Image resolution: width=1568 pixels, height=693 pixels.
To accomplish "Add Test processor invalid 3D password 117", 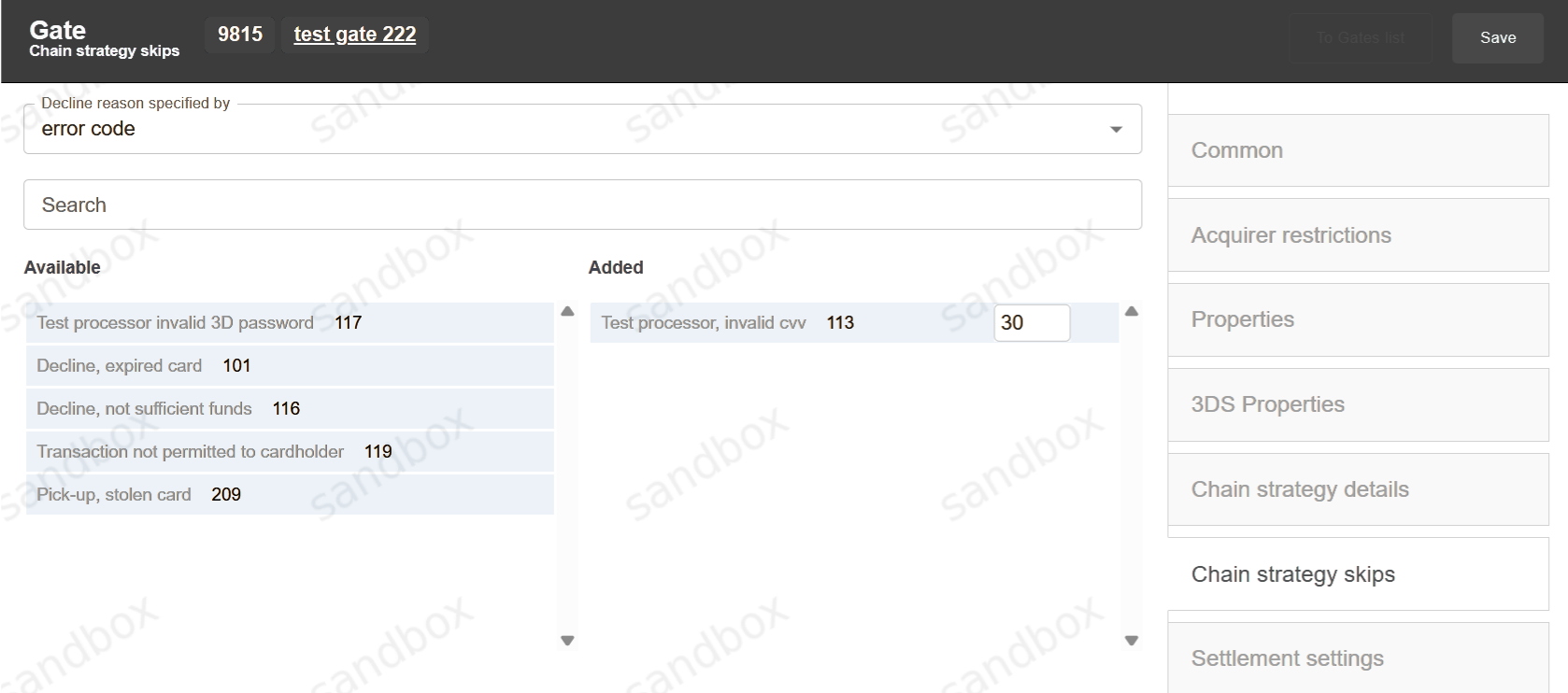I will point(289,323).
